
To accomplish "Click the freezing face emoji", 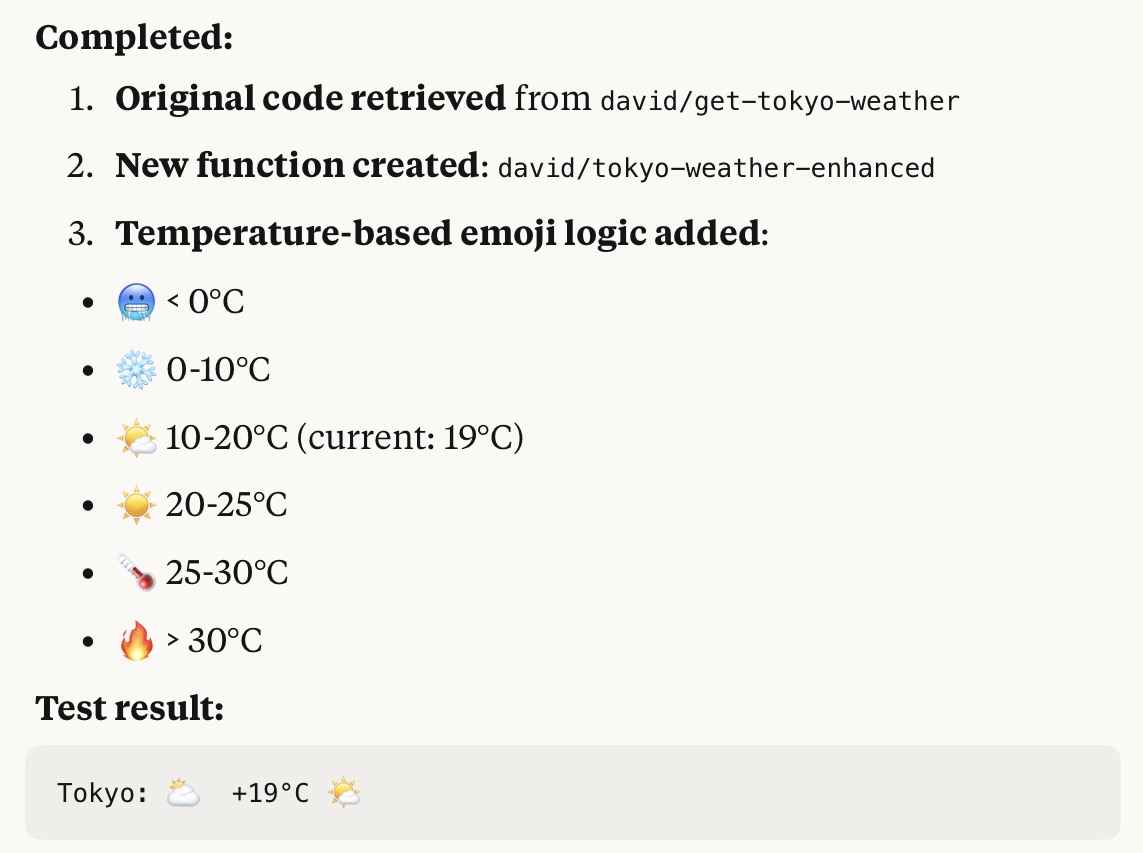I will (x=136, y=301).
